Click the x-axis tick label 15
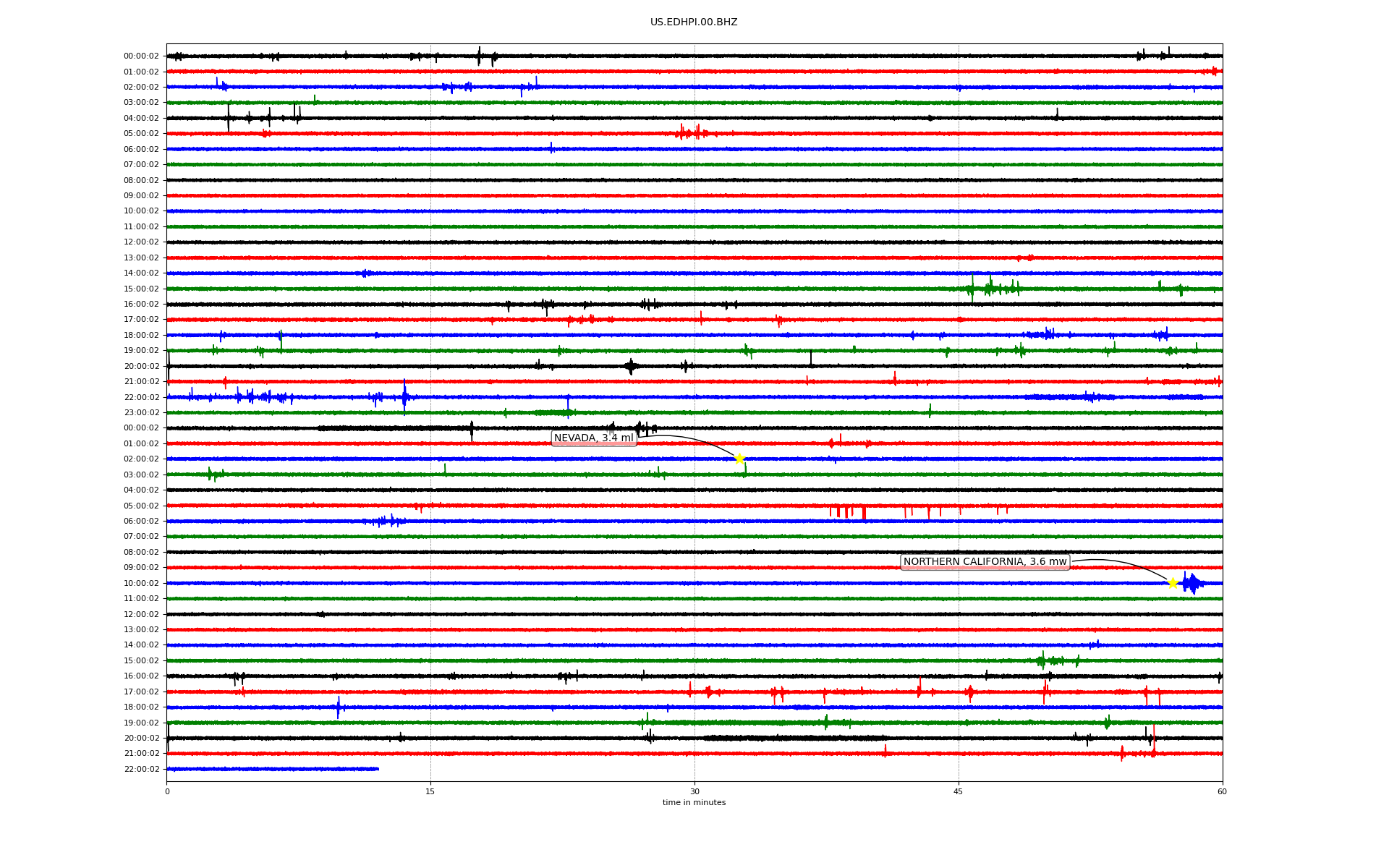1389x868 pixels. tap(430, 791)
